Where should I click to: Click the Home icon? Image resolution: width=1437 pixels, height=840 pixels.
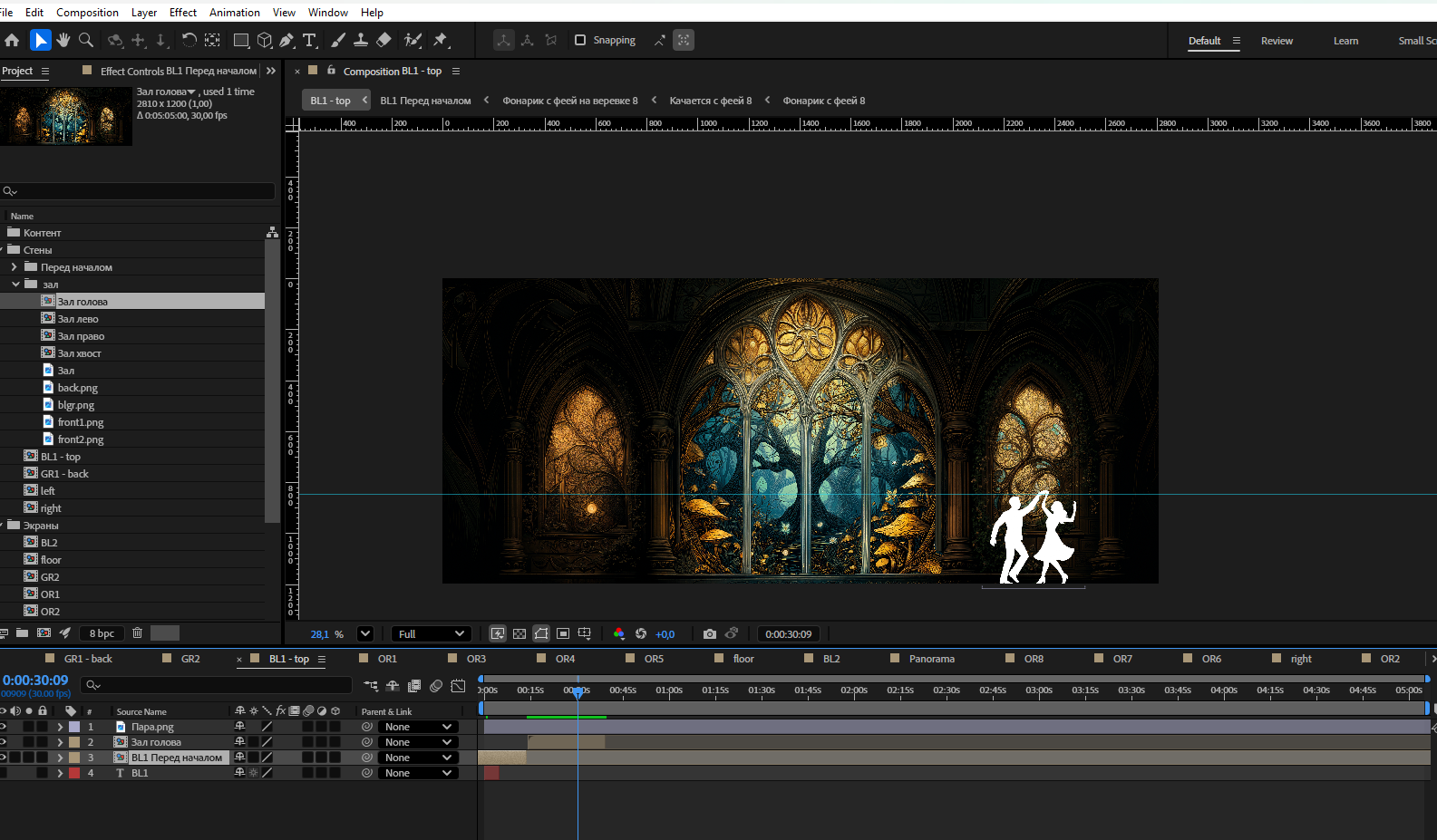click(12, 40)
